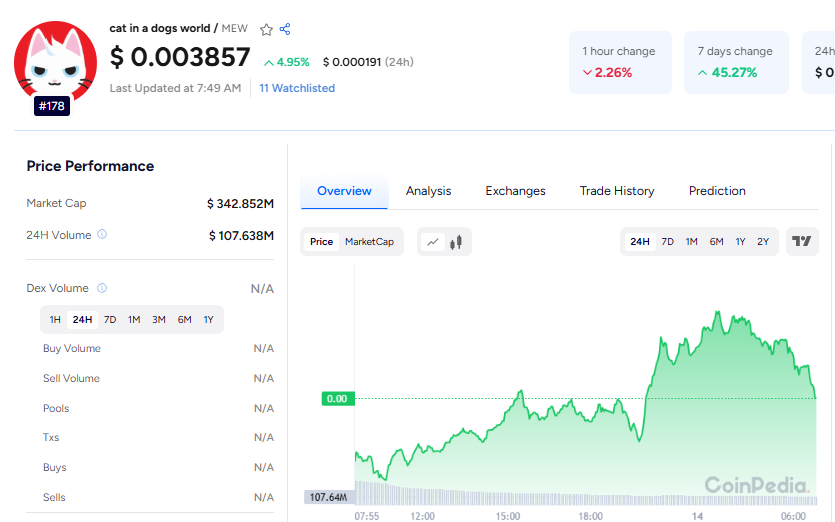Open the Overview tab
This screenshot has height=522, width=835.
click(x=344, y=191)
